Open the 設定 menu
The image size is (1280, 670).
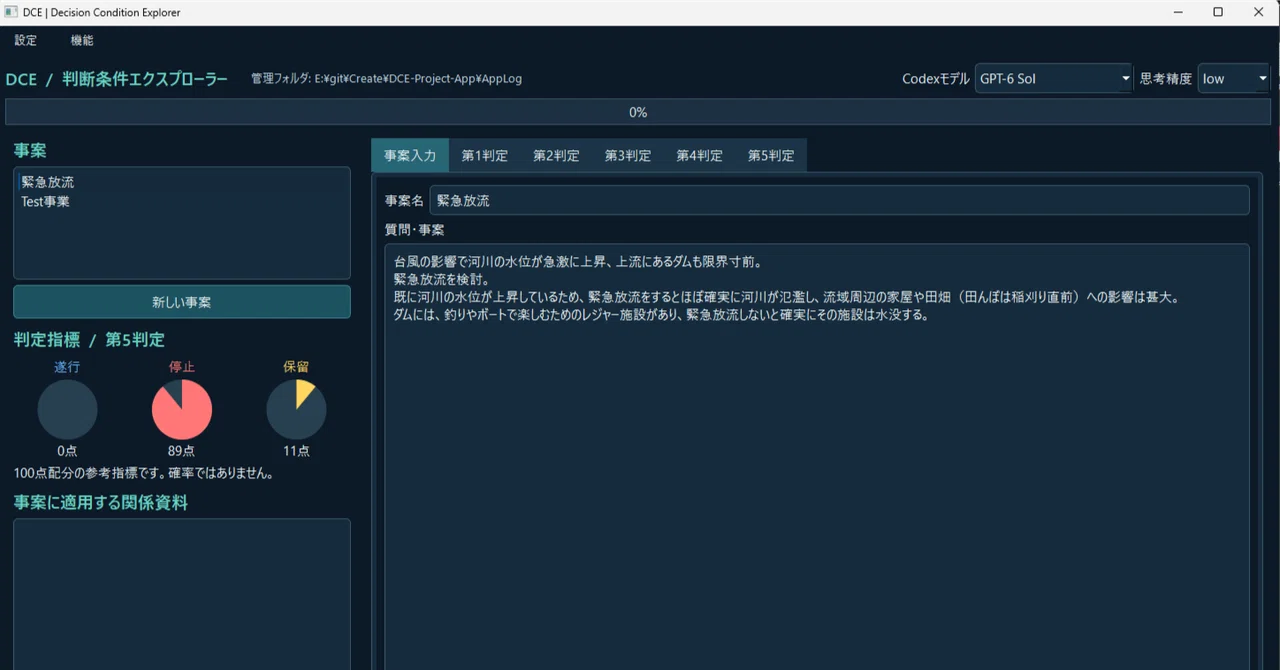coord(25,41)
